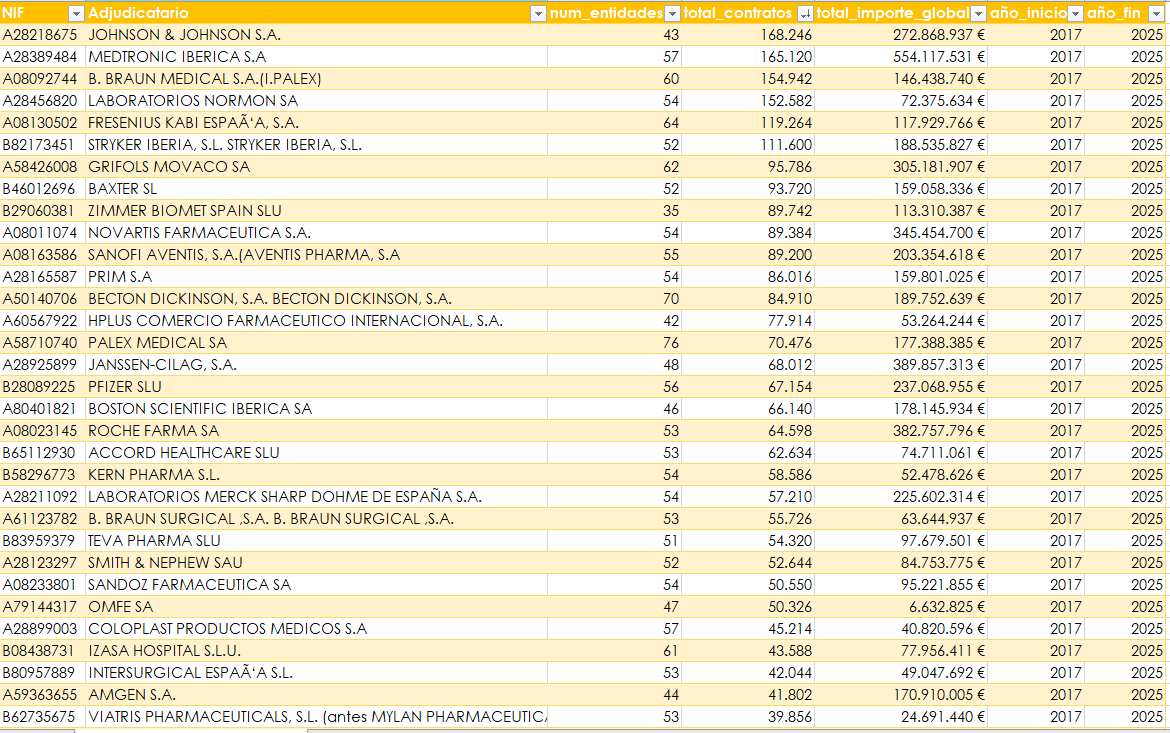This screenshot has height=733, width=1170.
Task: Click NIF cell A61123782
Action: [x=43, y=519]
